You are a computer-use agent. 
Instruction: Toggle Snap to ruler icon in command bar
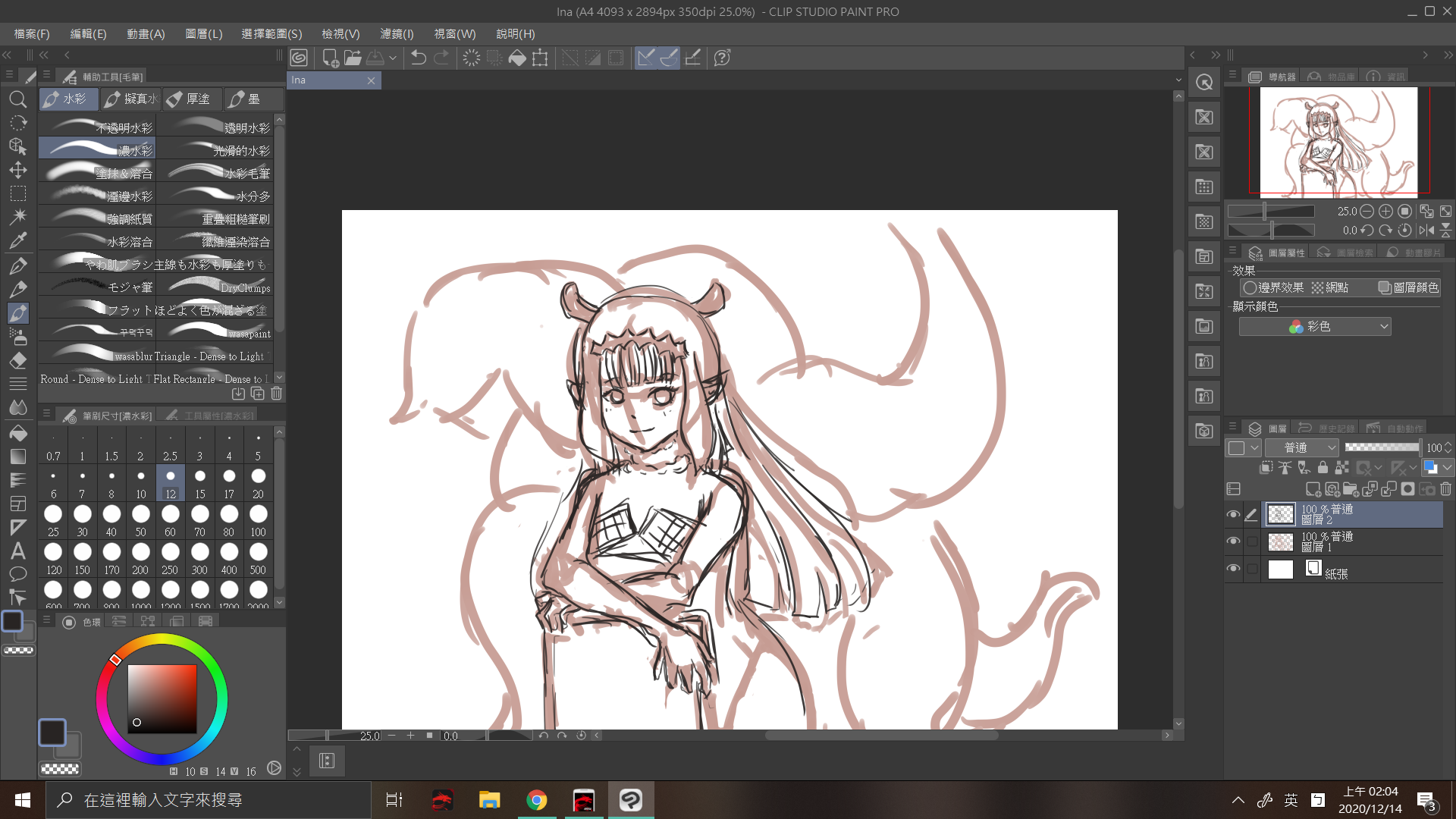pos(645,58)
